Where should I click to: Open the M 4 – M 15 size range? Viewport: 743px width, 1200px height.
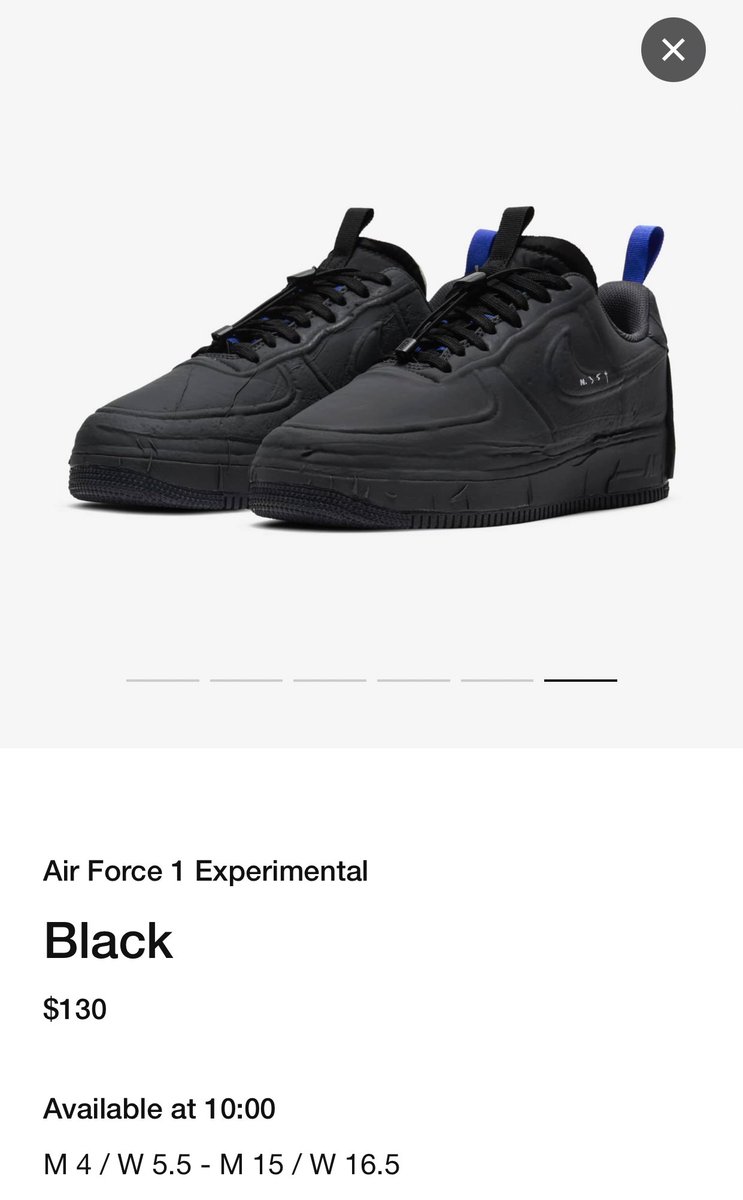221,1164
